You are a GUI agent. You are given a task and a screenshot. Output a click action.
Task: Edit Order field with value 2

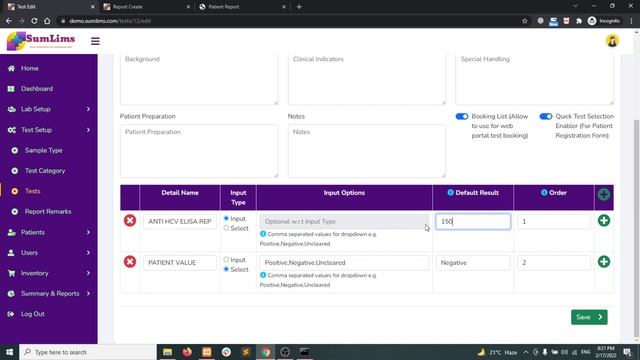pos(553,262)
